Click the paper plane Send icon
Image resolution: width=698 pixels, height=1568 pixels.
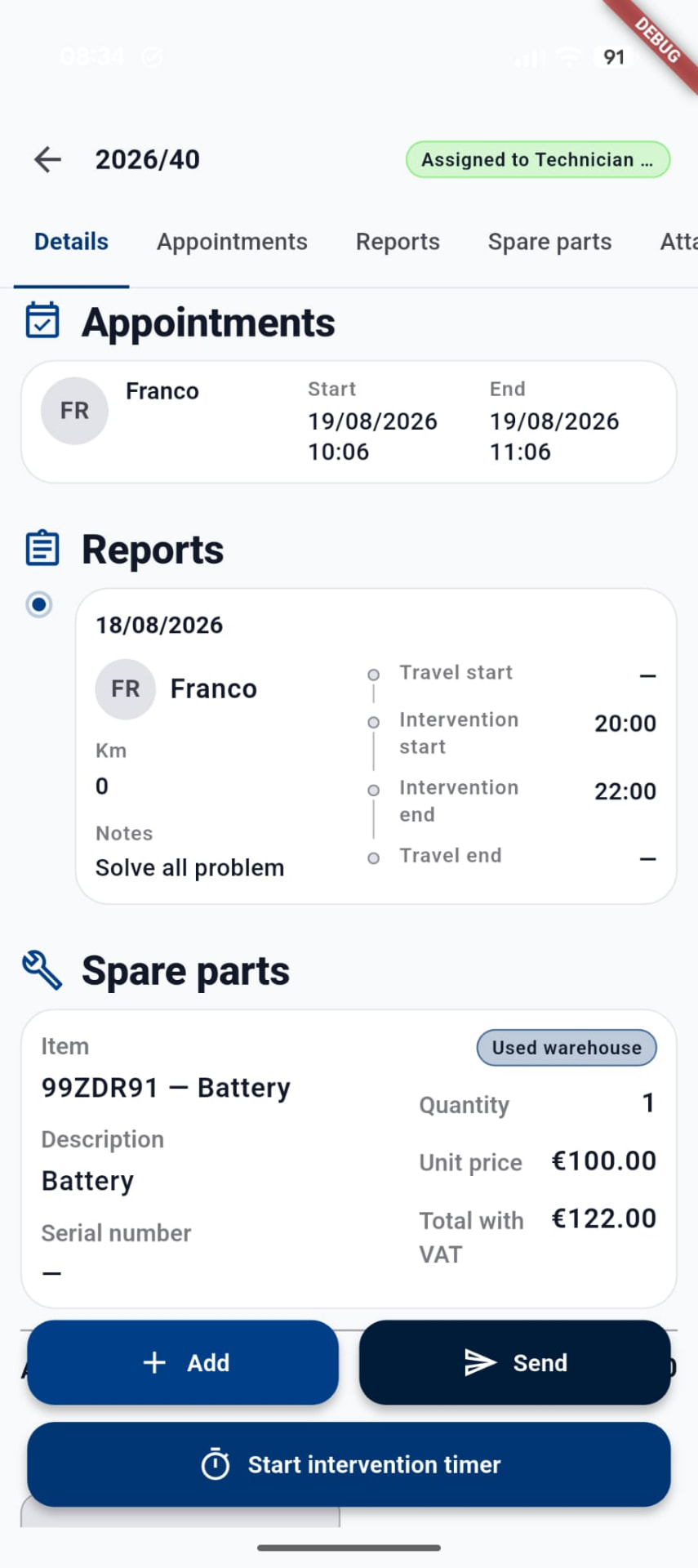[x=480, y=1362]
